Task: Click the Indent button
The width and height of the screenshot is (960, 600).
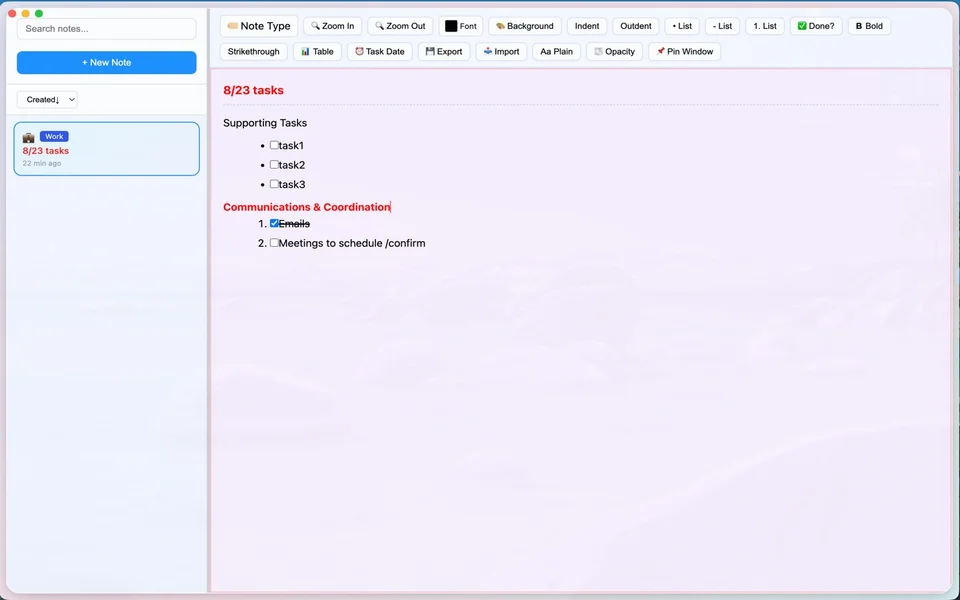Action: click(x=587, y=26)
